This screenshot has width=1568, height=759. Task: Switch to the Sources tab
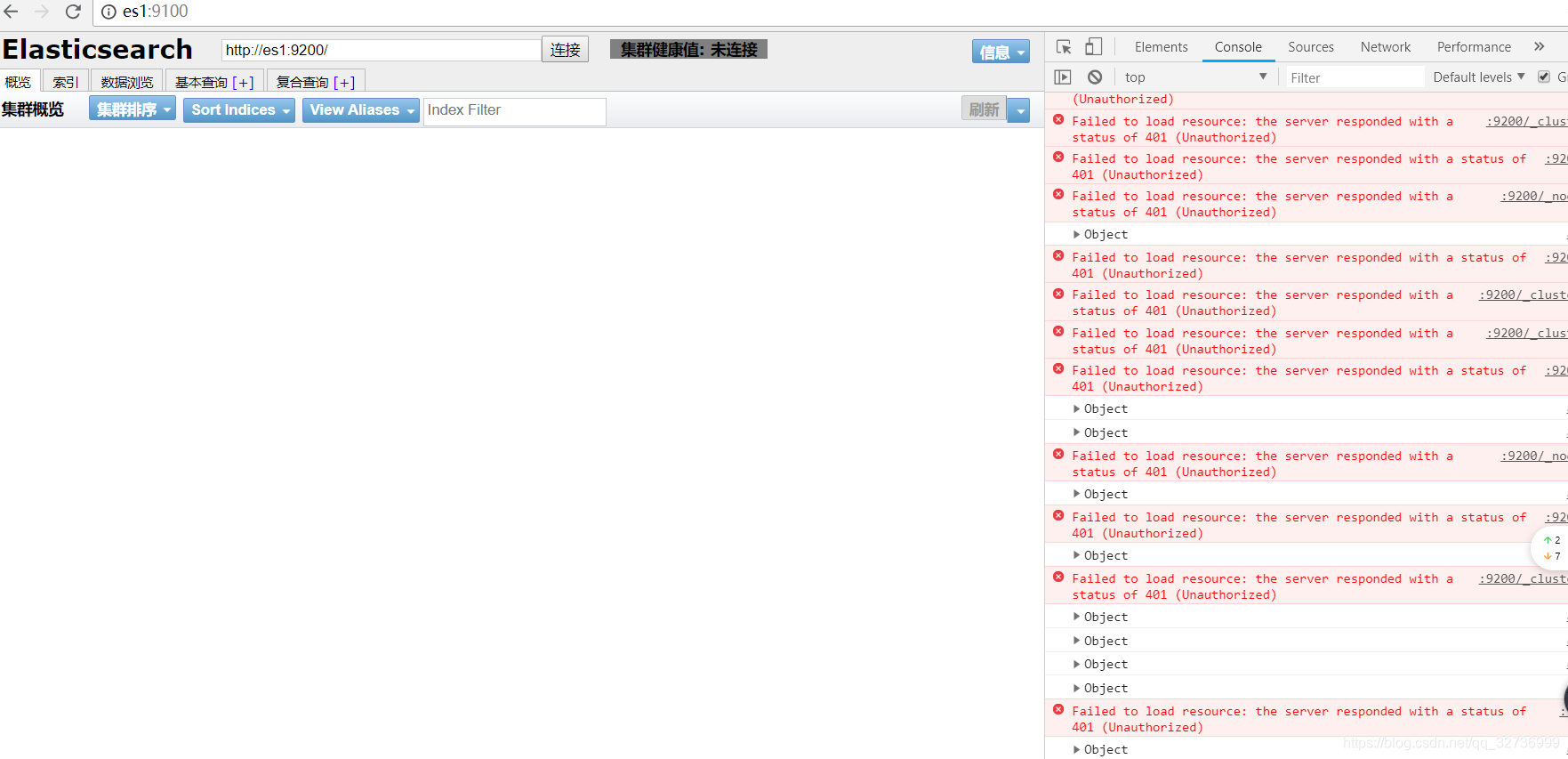pos(1311,47)
